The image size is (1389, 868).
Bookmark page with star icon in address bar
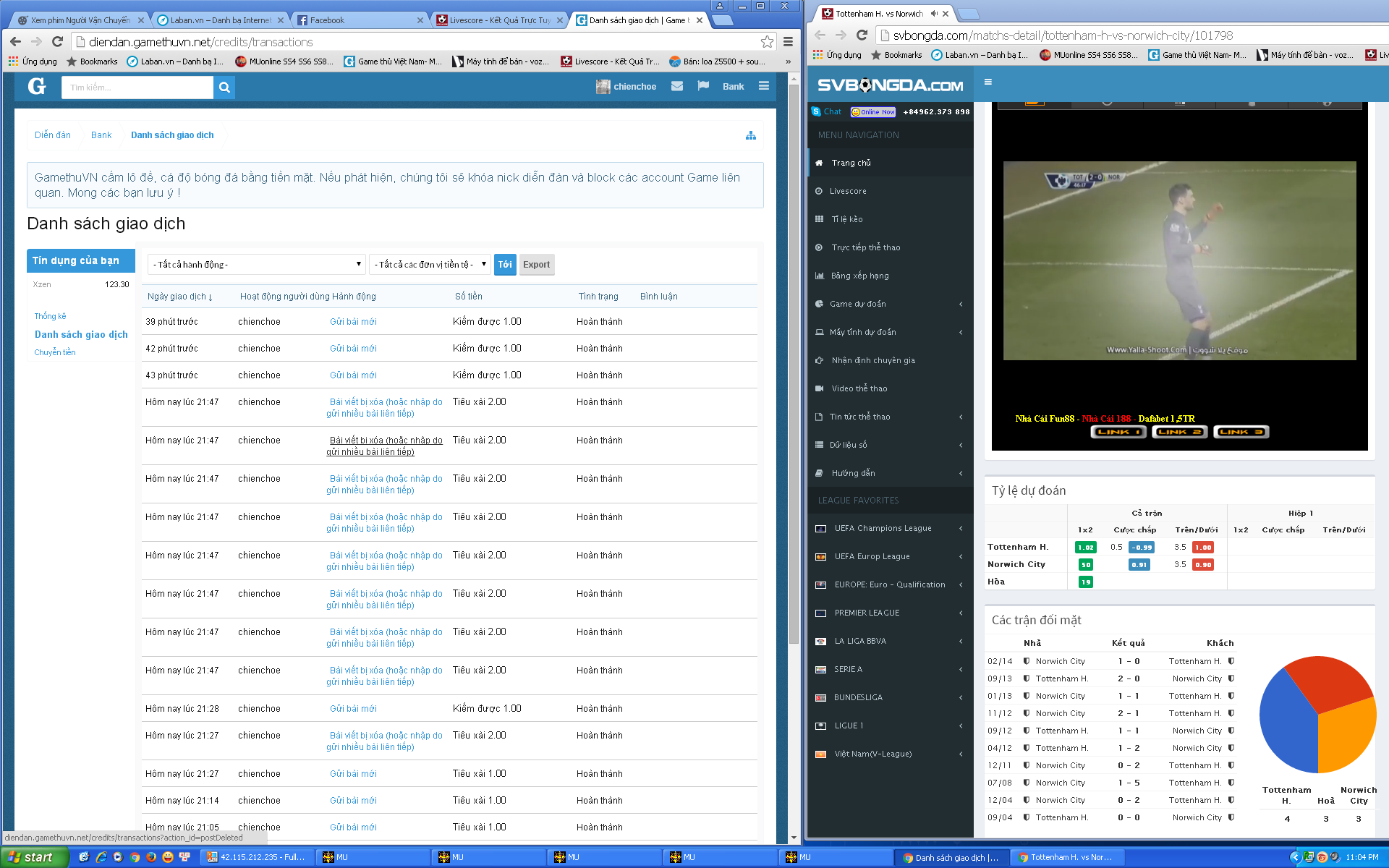(x=767, y=42)
